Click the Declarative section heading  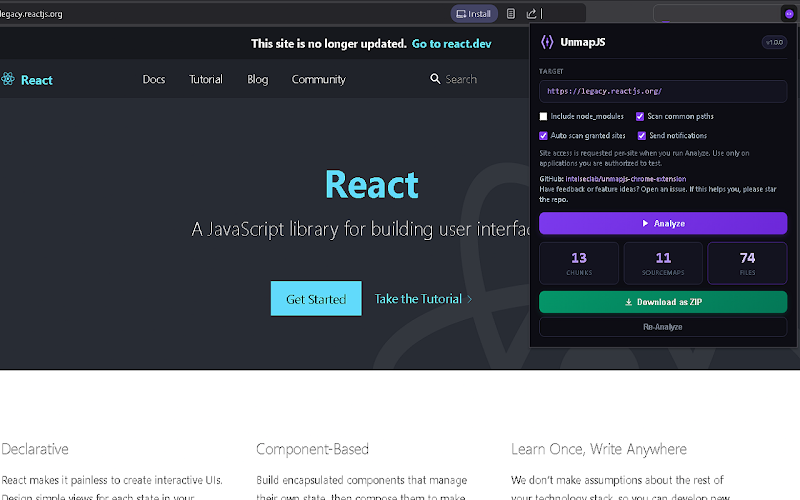pos(35,449)
